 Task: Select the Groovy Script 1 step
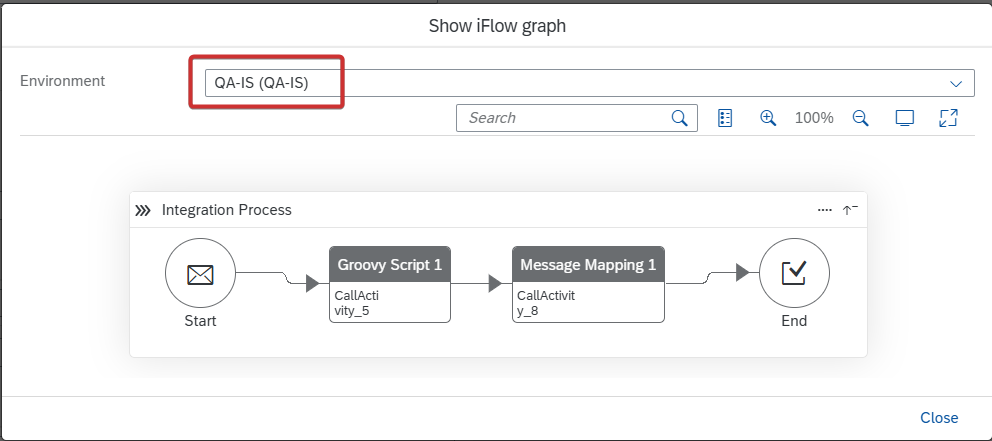pos(390,284)
